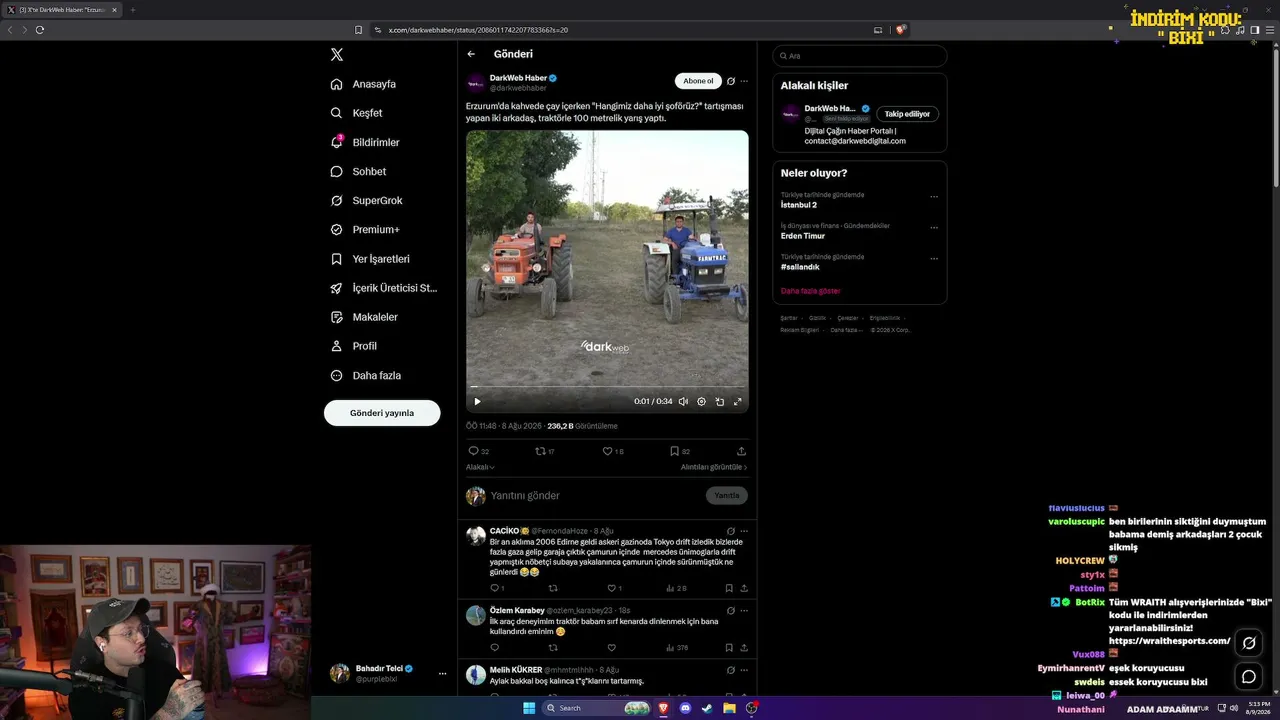Click the Gönderi yayınla button

tap(382, 413)
